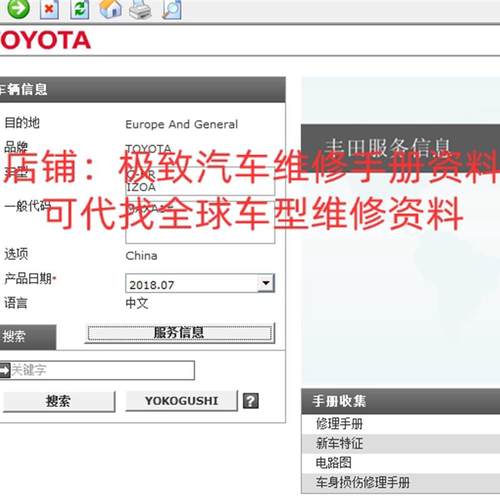Open the product date dropdown 2018.07

click(200, 284)
